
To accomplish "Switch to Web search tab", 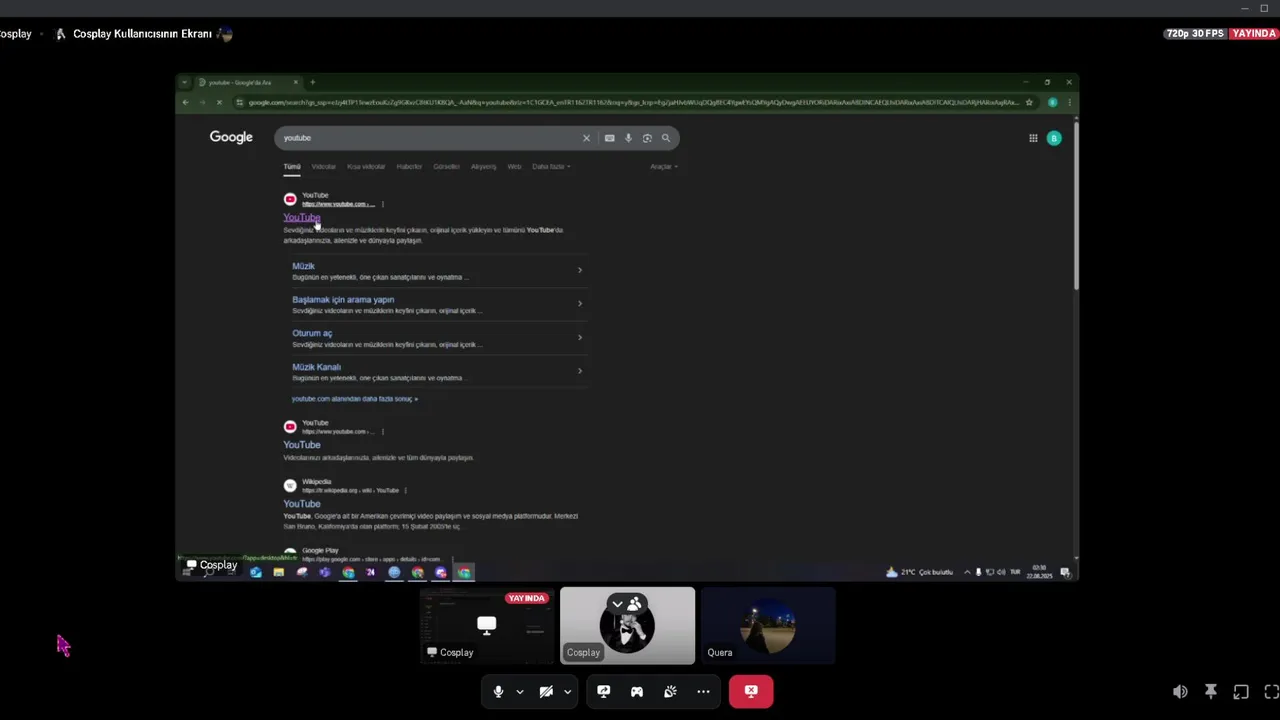I will coord(514,167).
